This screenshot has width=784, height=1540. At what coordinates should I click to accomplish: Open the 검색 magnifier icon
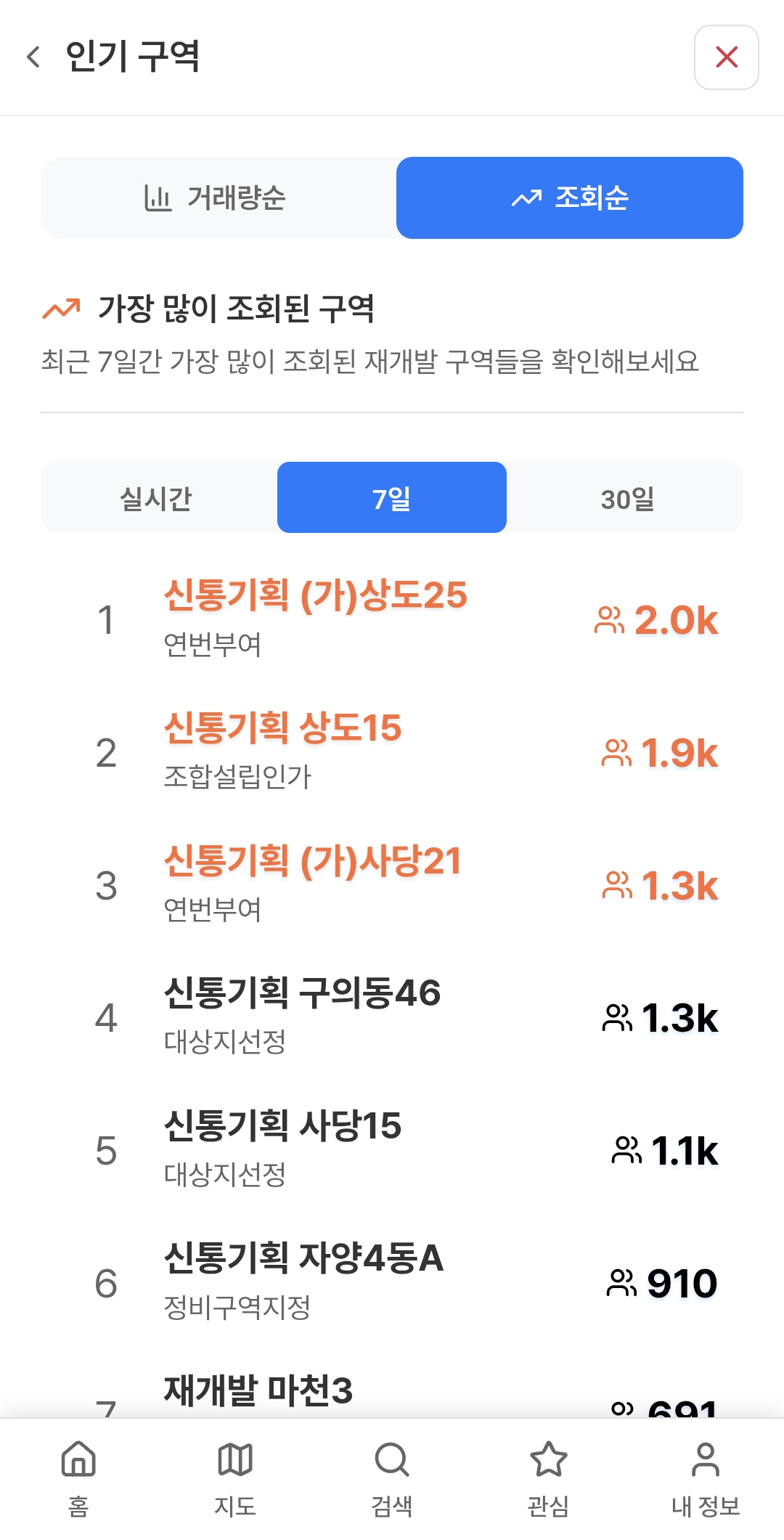click(x=392, y=1459)
